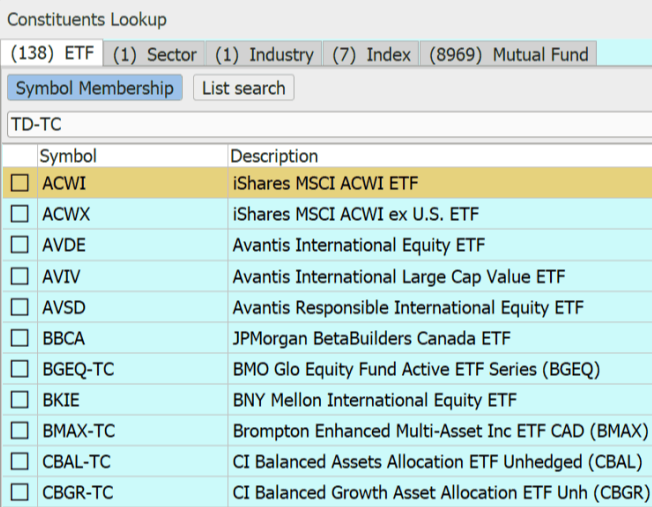
Task: Select the AVSD symbol cell
Action: tap(132, 307)
